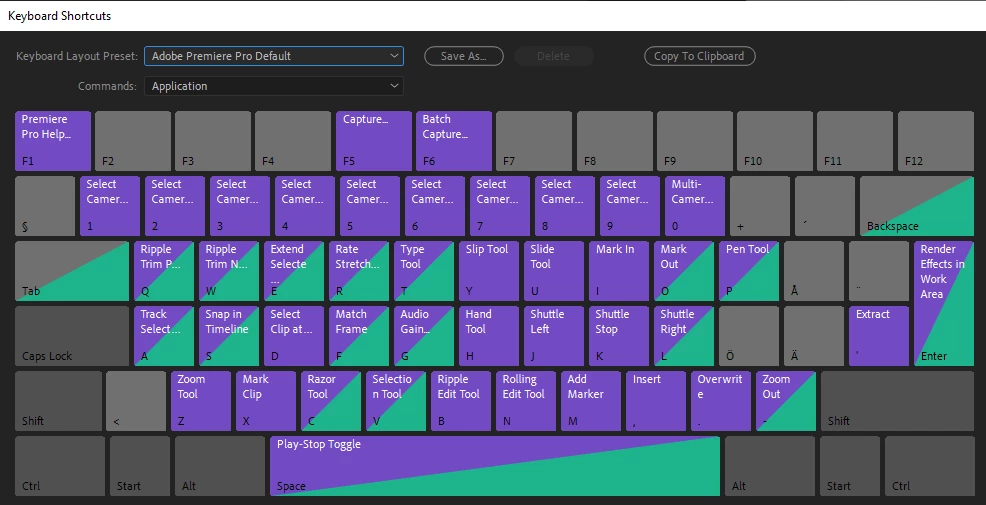986x505 pixels.
Task: Click the right Alt modifier key
Action: (x=770, y=466)
